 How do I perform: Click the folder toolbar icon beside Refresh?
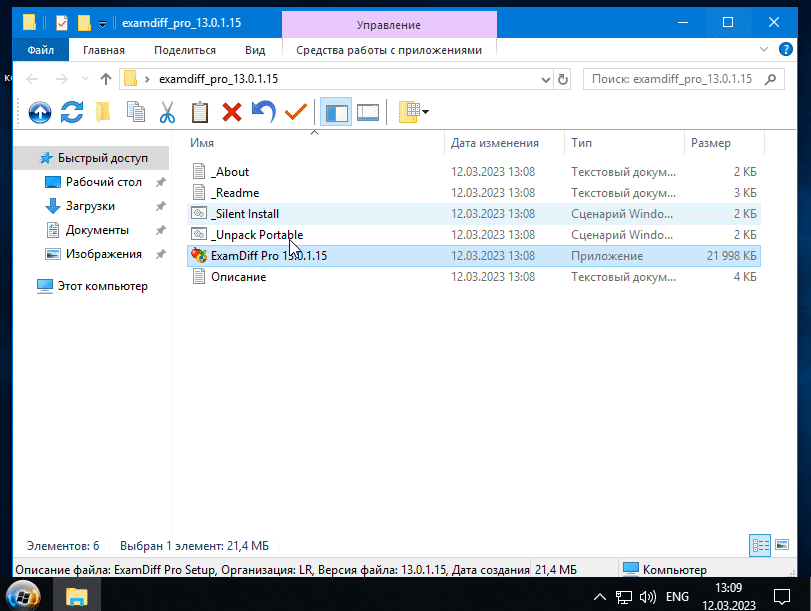coord(103,112)
